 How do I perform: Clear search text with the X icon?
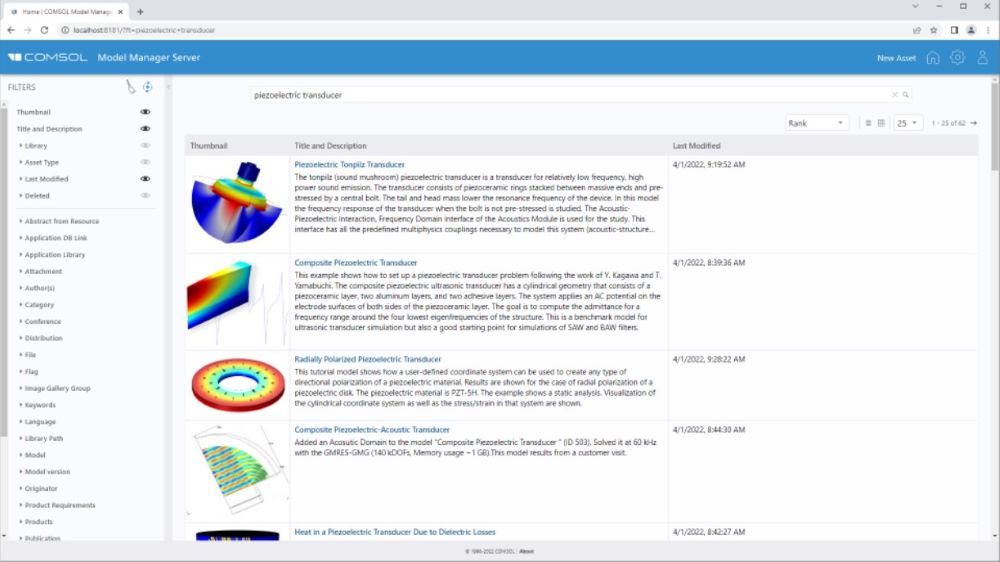pyautogui.click(x=895, y=95)
